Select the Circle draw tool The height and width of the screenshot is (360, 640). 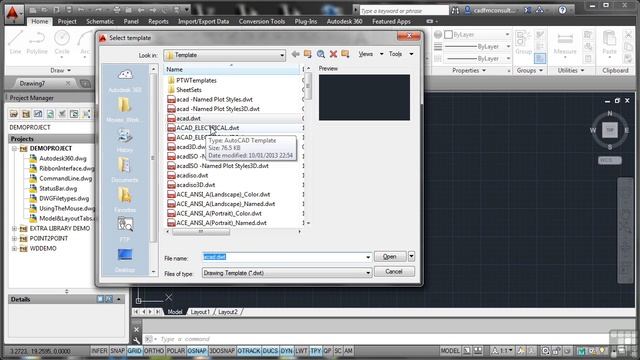coord(62,42)
